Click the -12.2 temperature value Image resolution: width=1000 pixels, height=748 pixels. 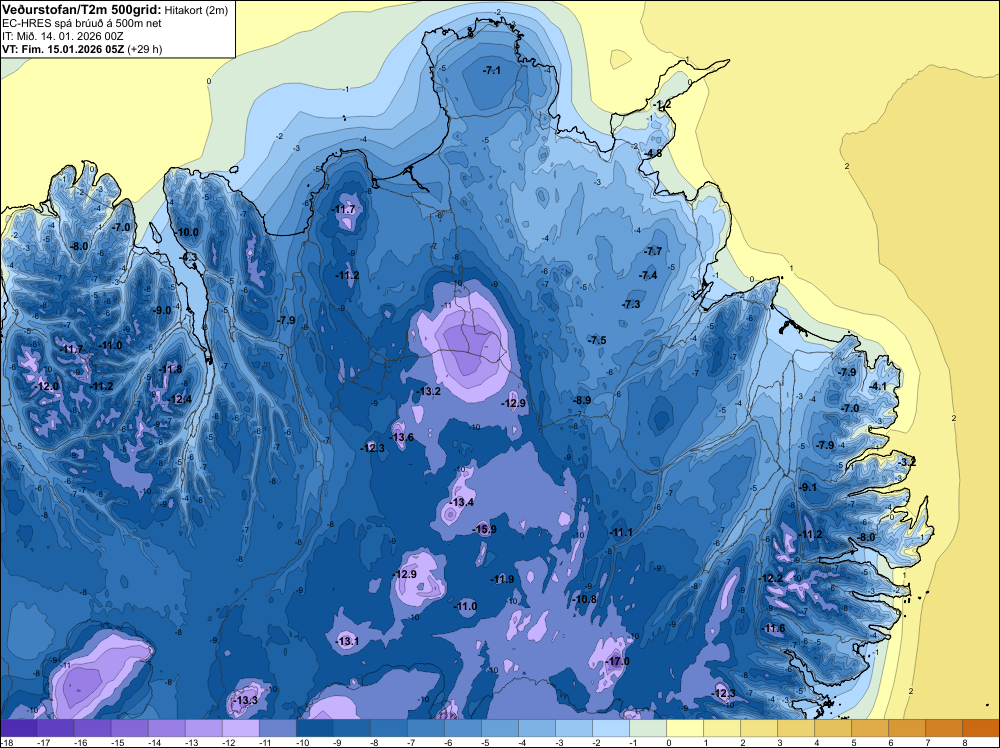772,578
